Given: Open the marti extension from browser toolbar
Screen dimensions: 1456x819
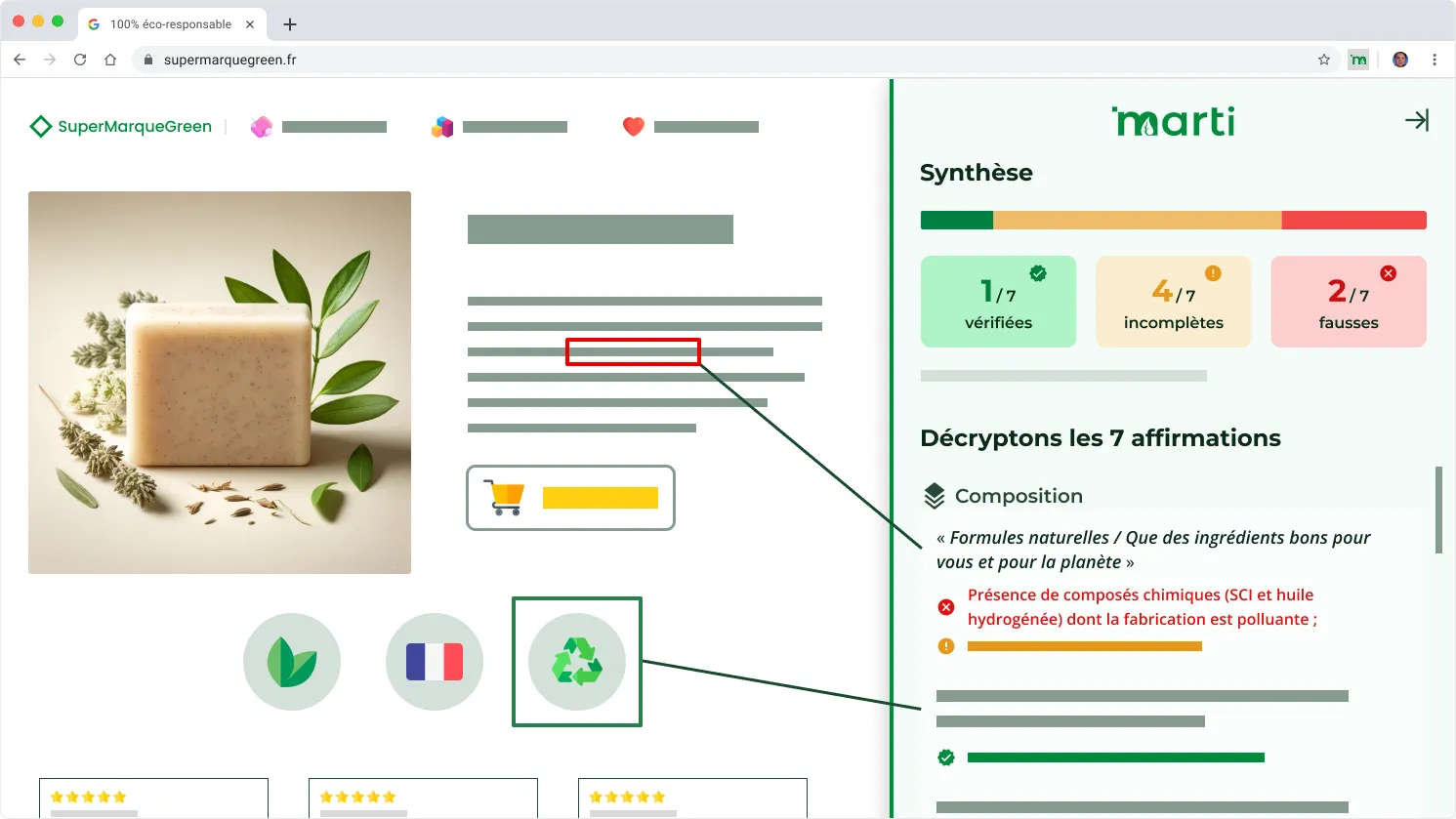Looking at the screenshot, I should (x=1358, y=60).
